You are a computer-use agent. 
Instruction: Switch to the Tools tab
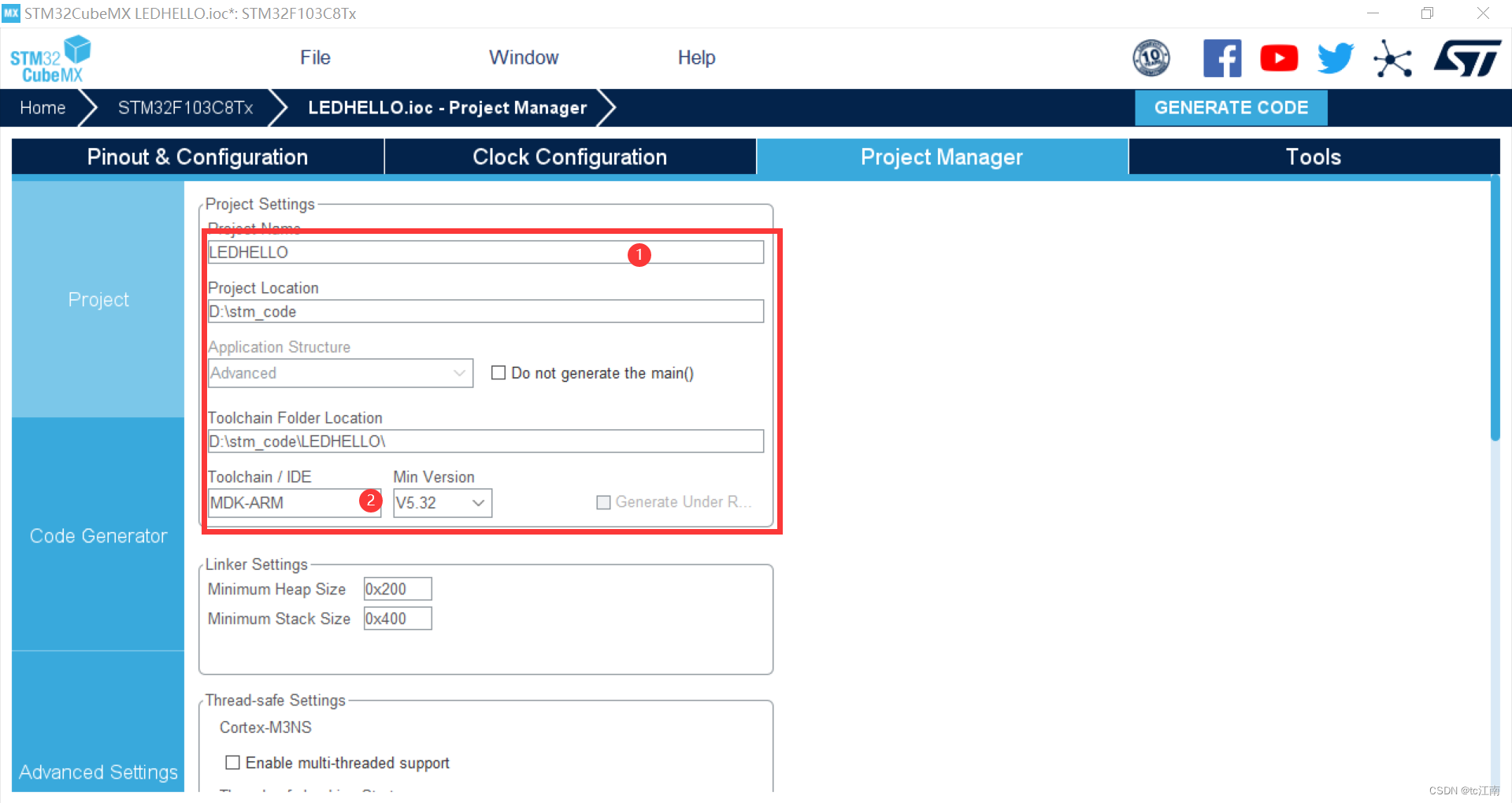coord(1314,157)
